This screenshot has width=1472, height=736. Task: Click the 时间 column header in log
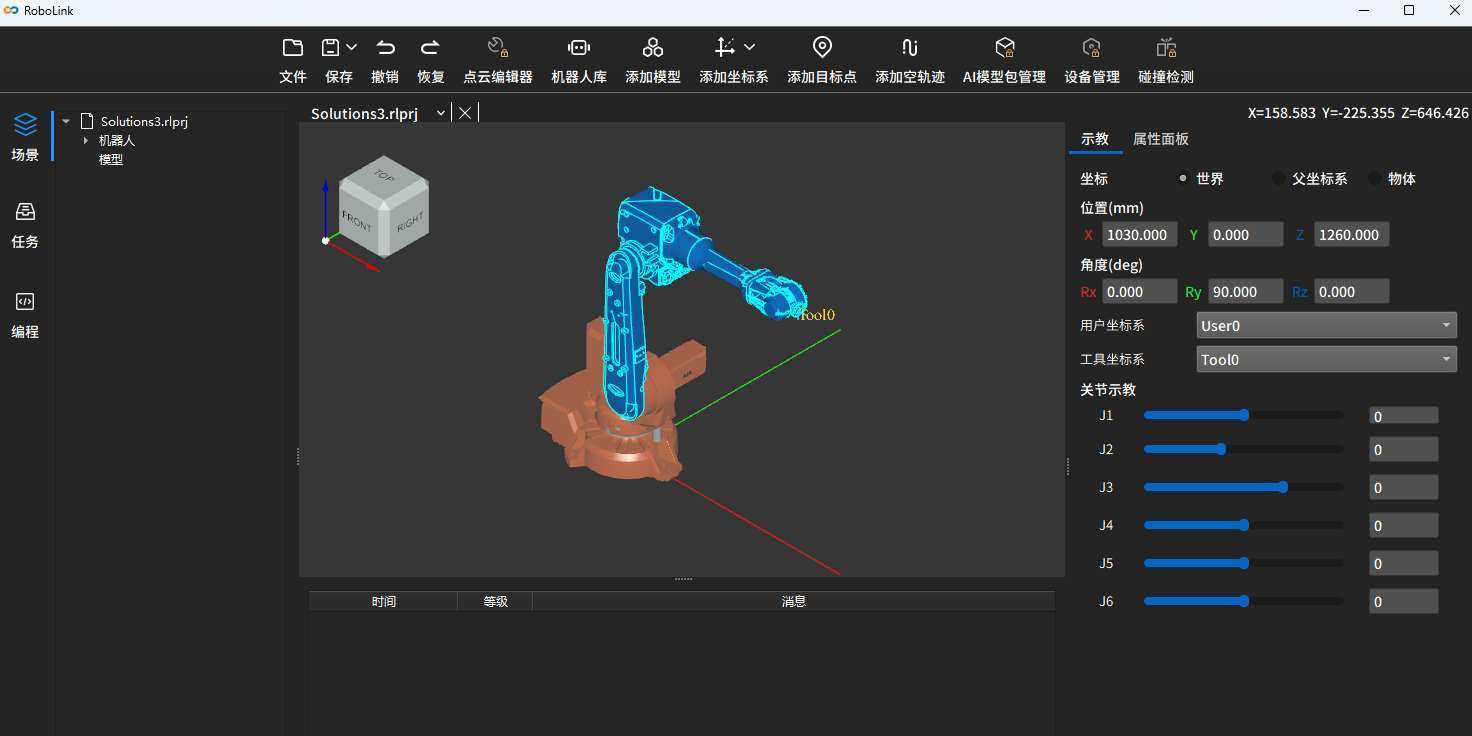[383, 601]
